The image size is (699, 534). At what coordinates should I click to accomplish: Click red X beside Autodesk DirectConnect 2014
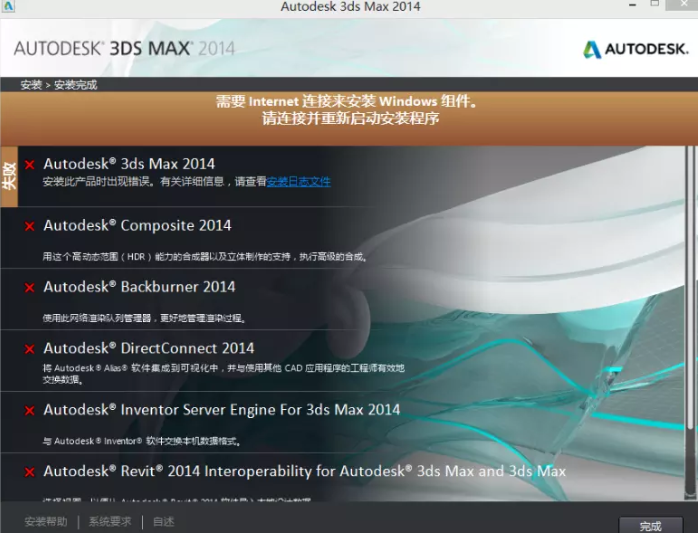coord(29,349)
